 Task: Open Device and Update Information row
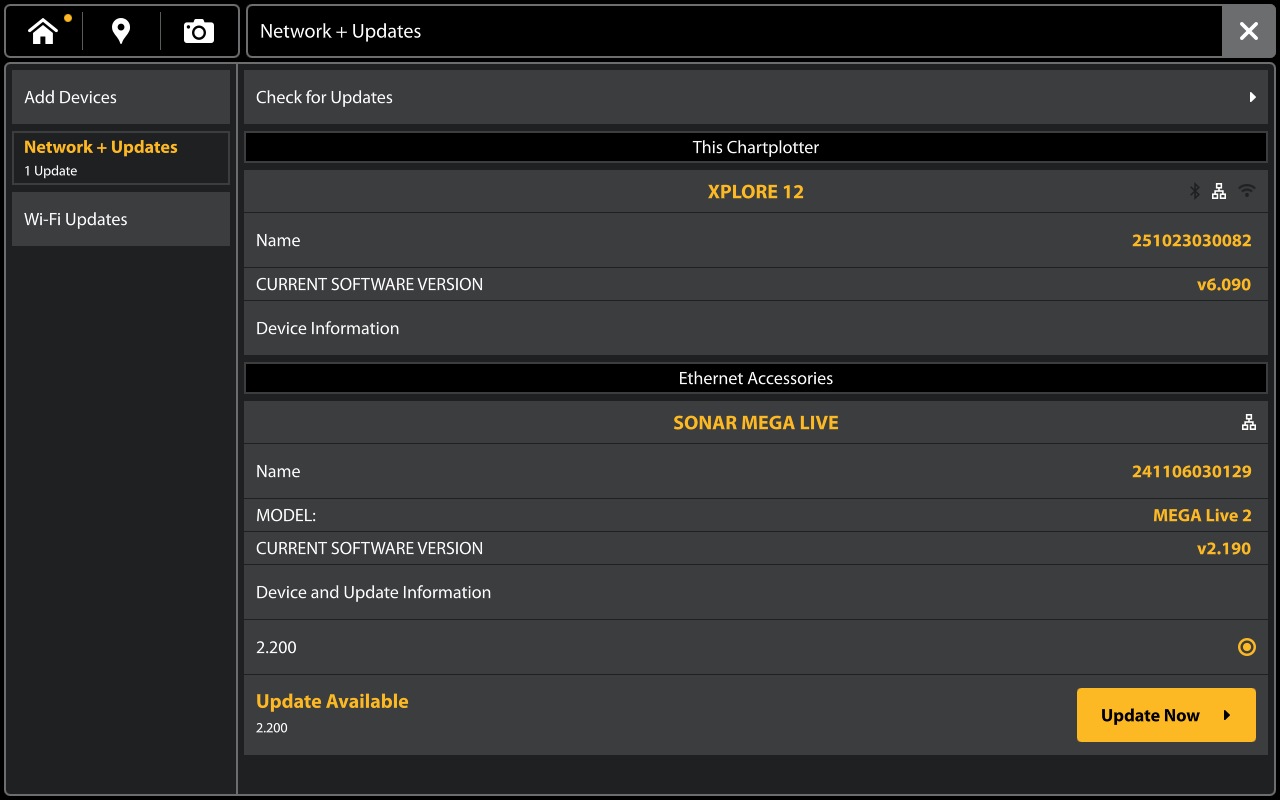point(755,592)
